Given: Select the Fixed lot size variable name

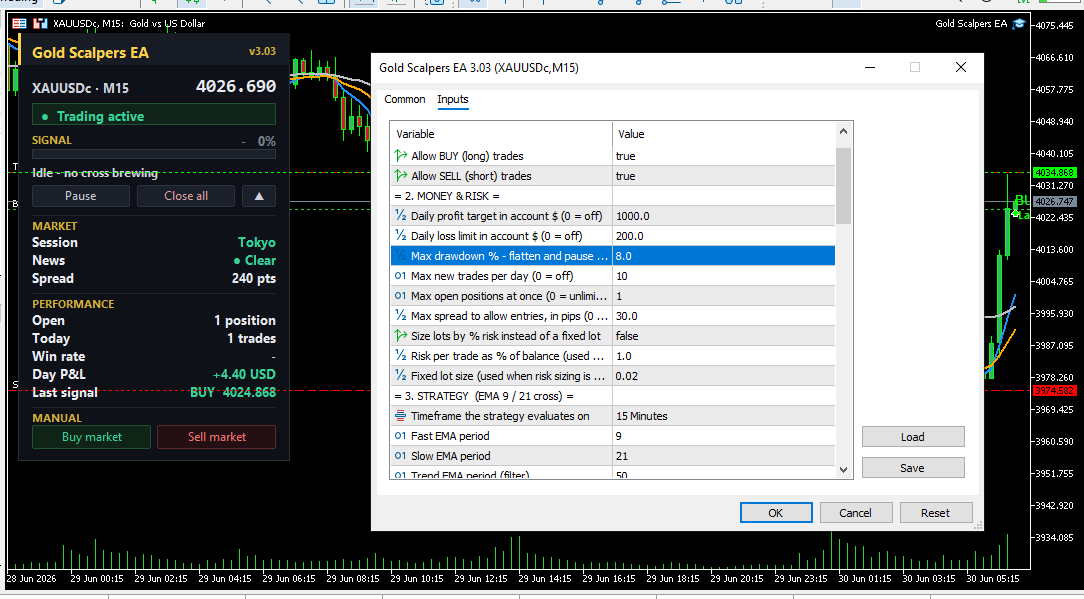Looking at the screenshot, I should click(508, 376).
